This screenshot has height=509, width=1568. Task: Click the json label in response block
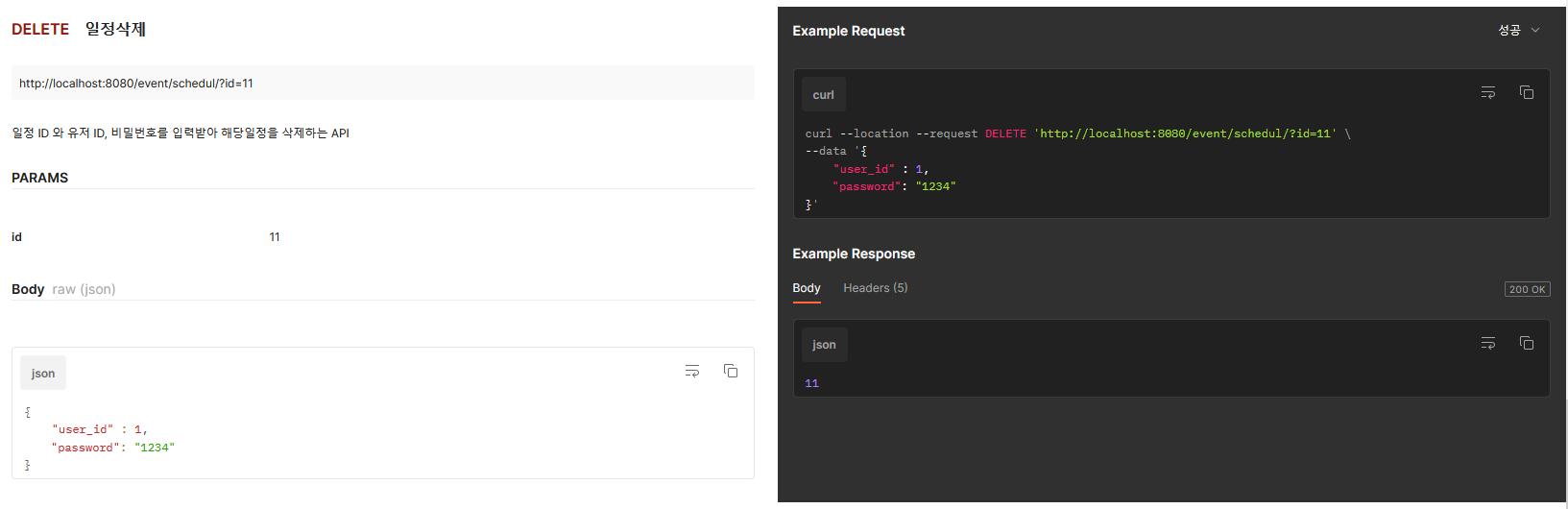(824, 345)
